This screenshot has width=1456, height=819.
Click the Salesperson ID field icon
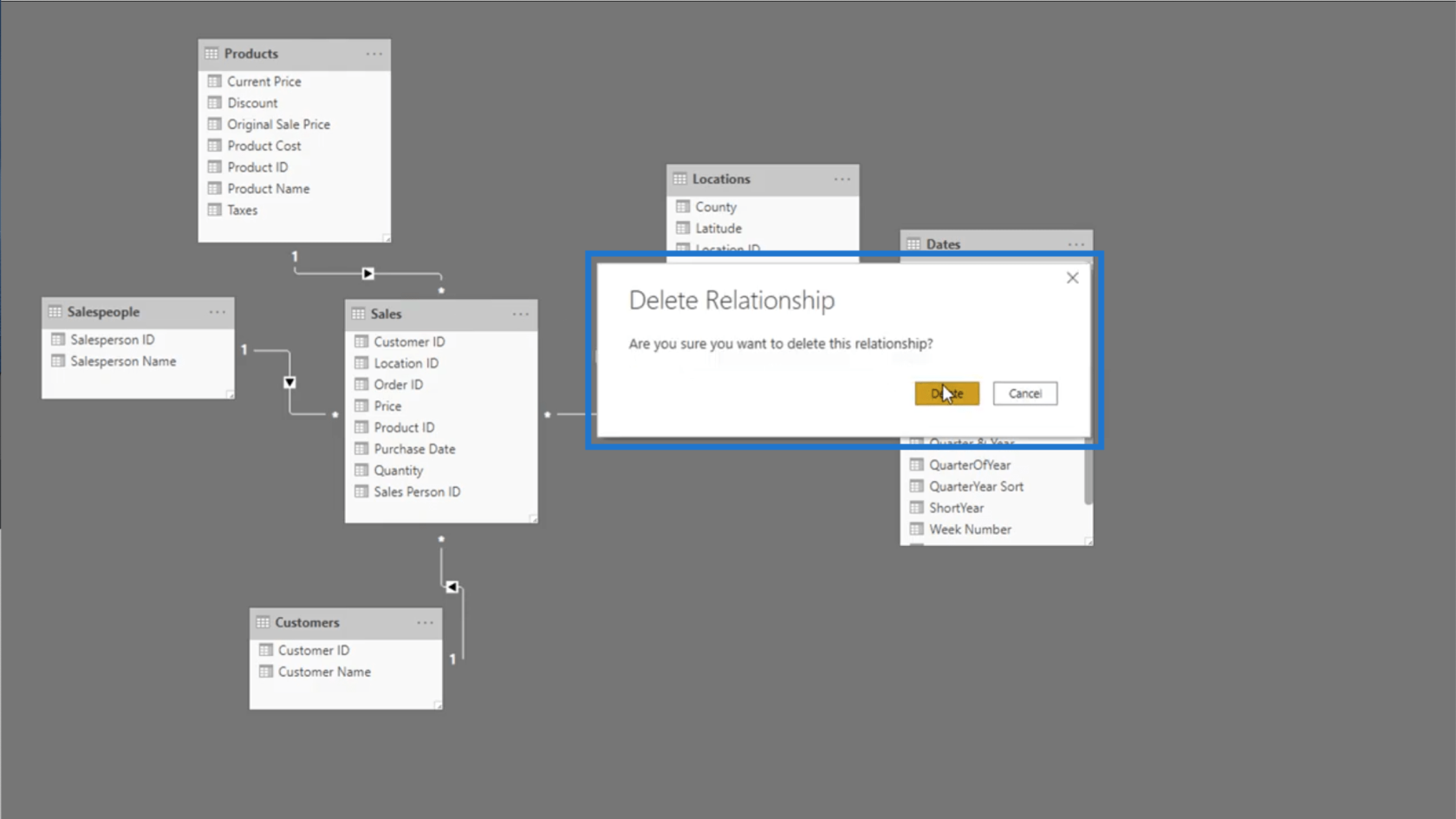pyautogui.click(x=58, y=340)
